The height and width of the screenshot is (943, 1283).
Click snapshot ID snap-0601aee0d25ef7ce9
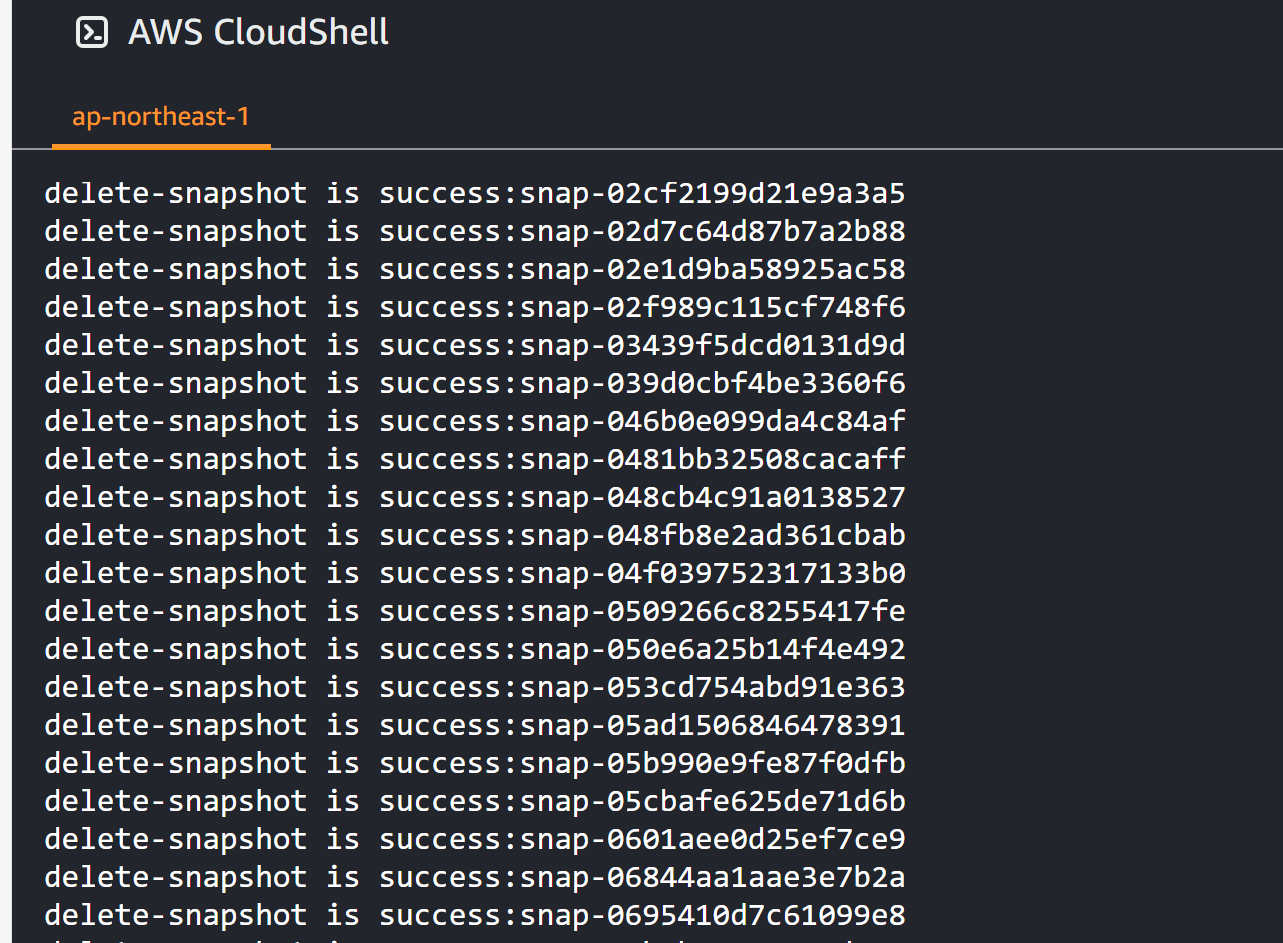coord(712,839)
